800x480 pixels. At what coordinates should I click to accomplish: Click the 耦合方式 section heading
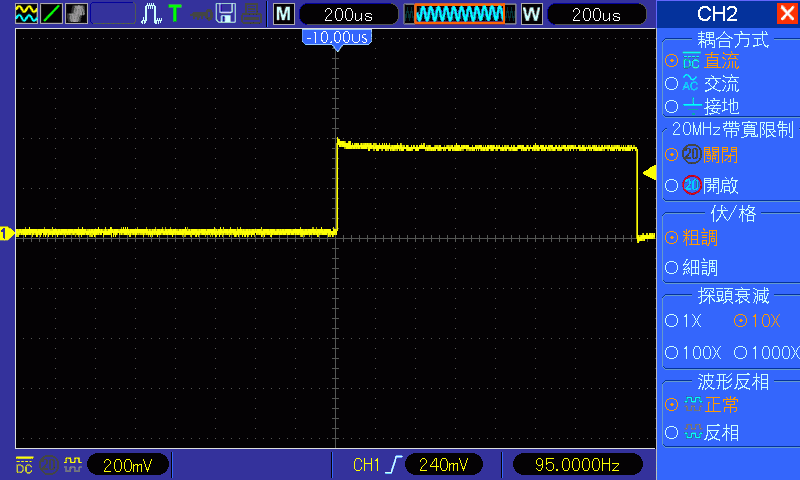[x=733, y=39]
